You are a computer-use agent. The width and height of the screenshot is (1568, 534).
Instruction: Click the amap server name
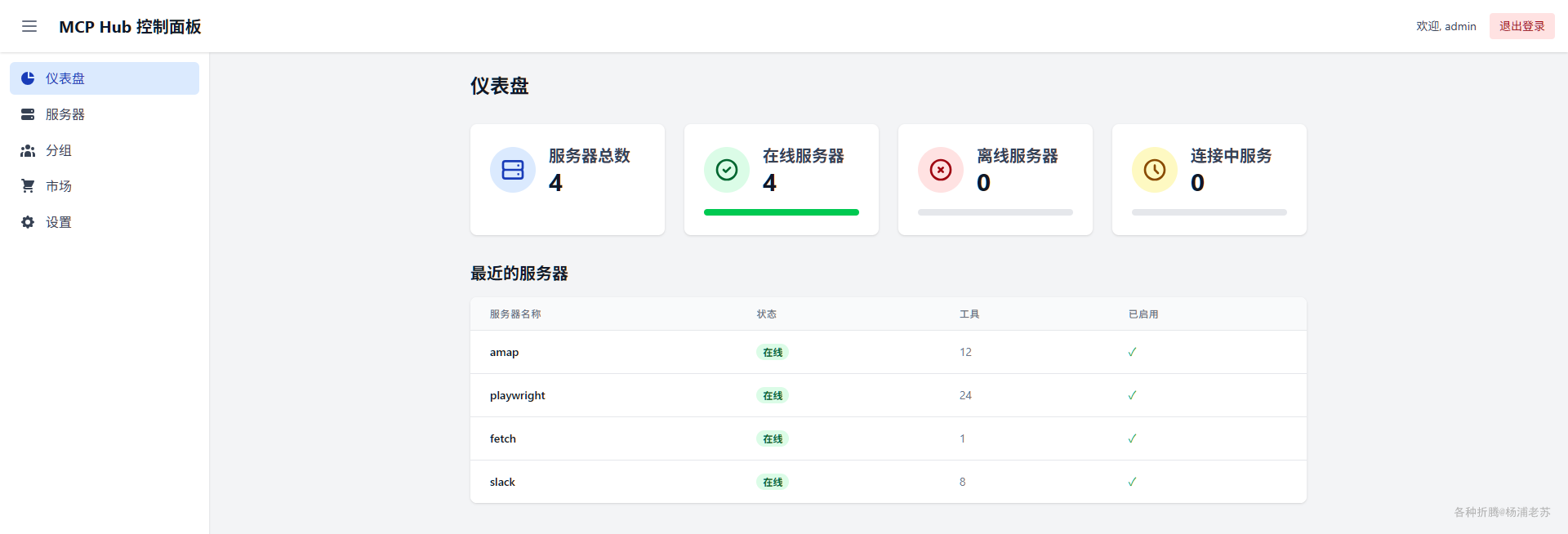[504, 352]
